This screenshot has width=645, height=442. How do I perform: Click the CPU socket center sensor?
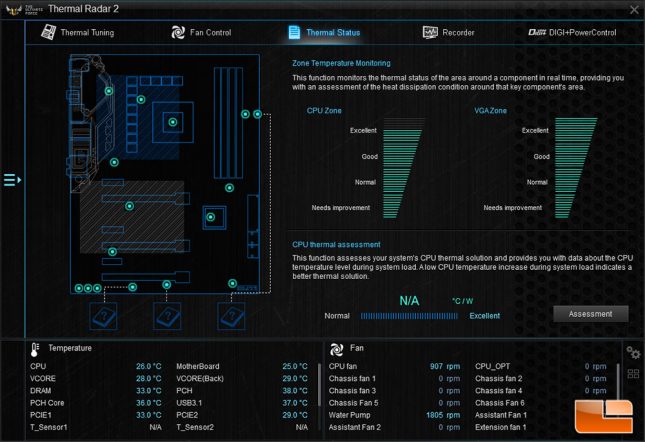[173, 122]
